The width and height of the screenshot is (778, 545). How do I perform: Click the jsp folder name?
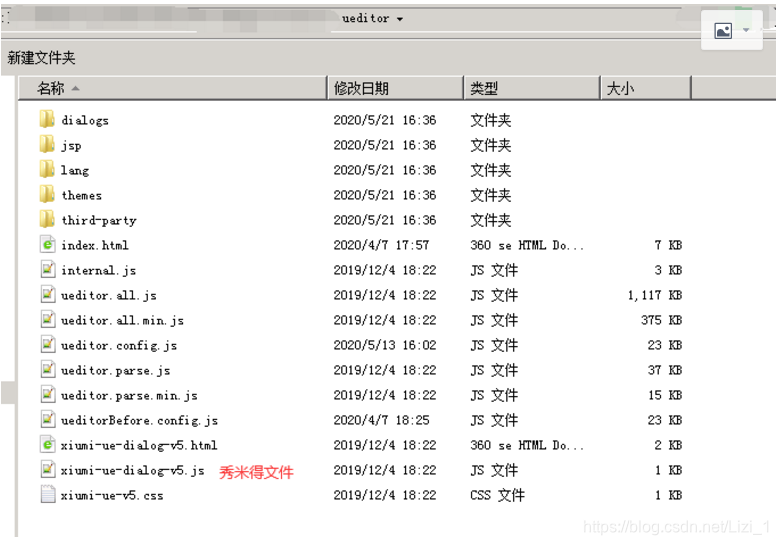[71, 145]
